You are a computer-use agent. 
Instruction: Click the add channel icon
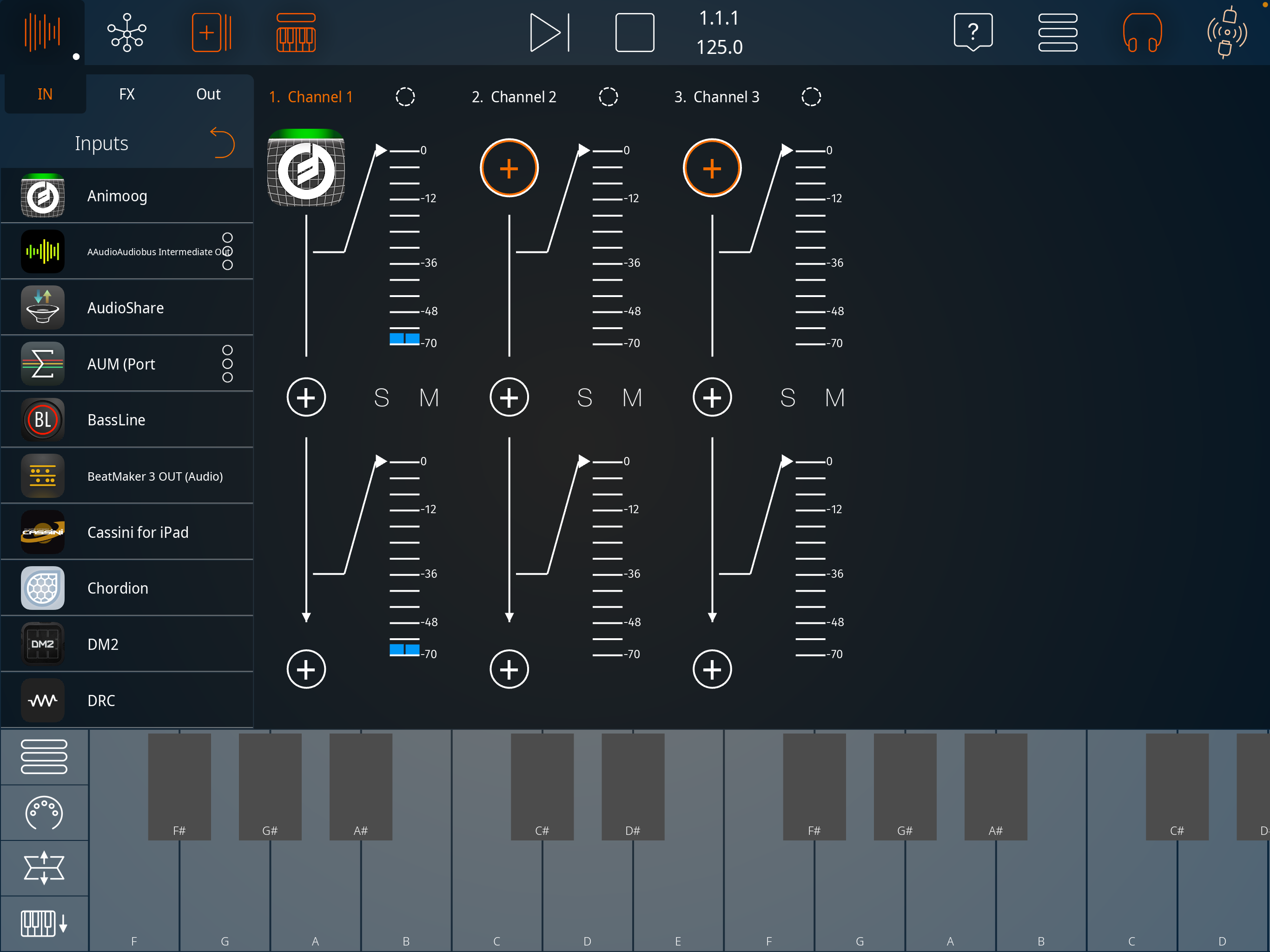(x=212, y=32)
